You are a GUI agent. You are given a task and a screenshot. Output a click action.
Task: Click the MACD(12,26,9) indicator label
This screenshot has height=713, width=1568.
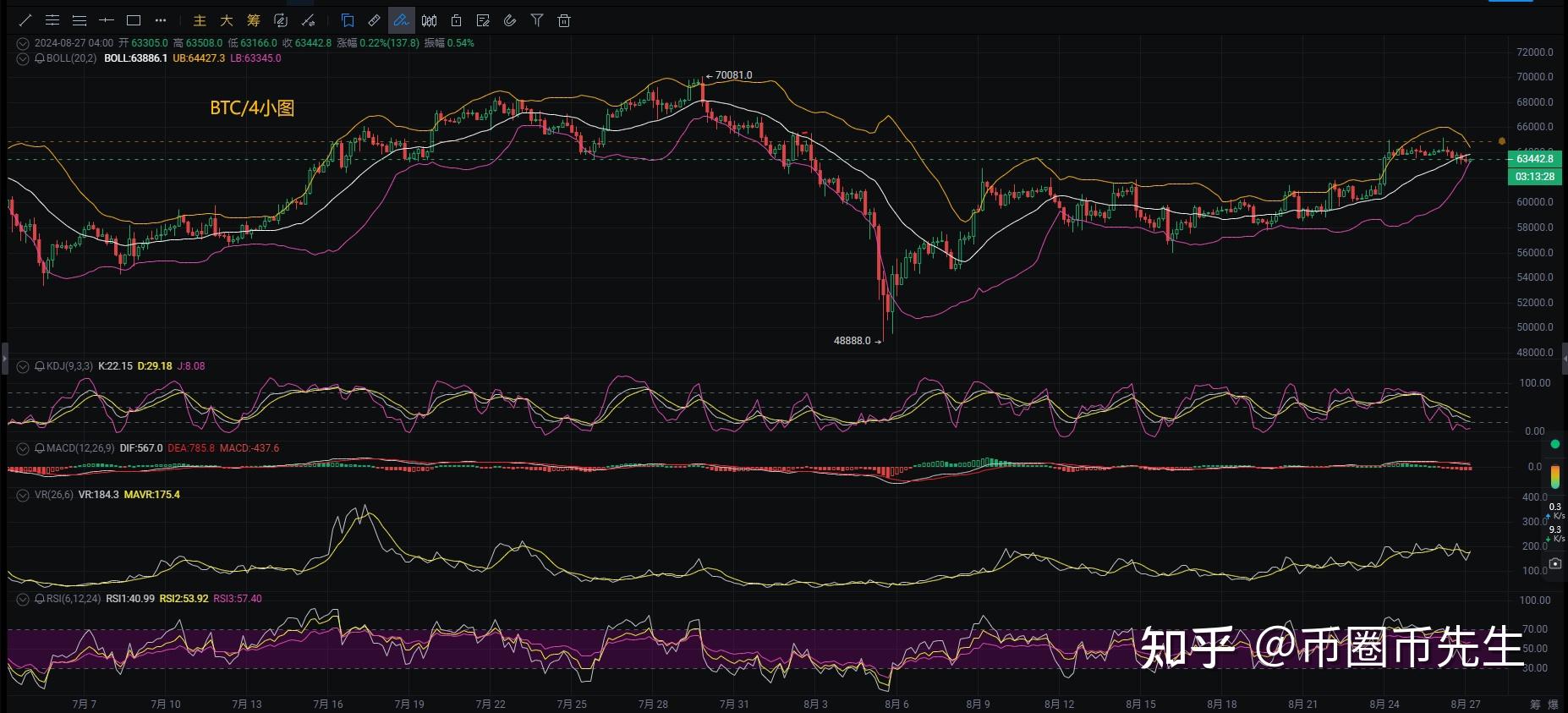pos(79,448)
